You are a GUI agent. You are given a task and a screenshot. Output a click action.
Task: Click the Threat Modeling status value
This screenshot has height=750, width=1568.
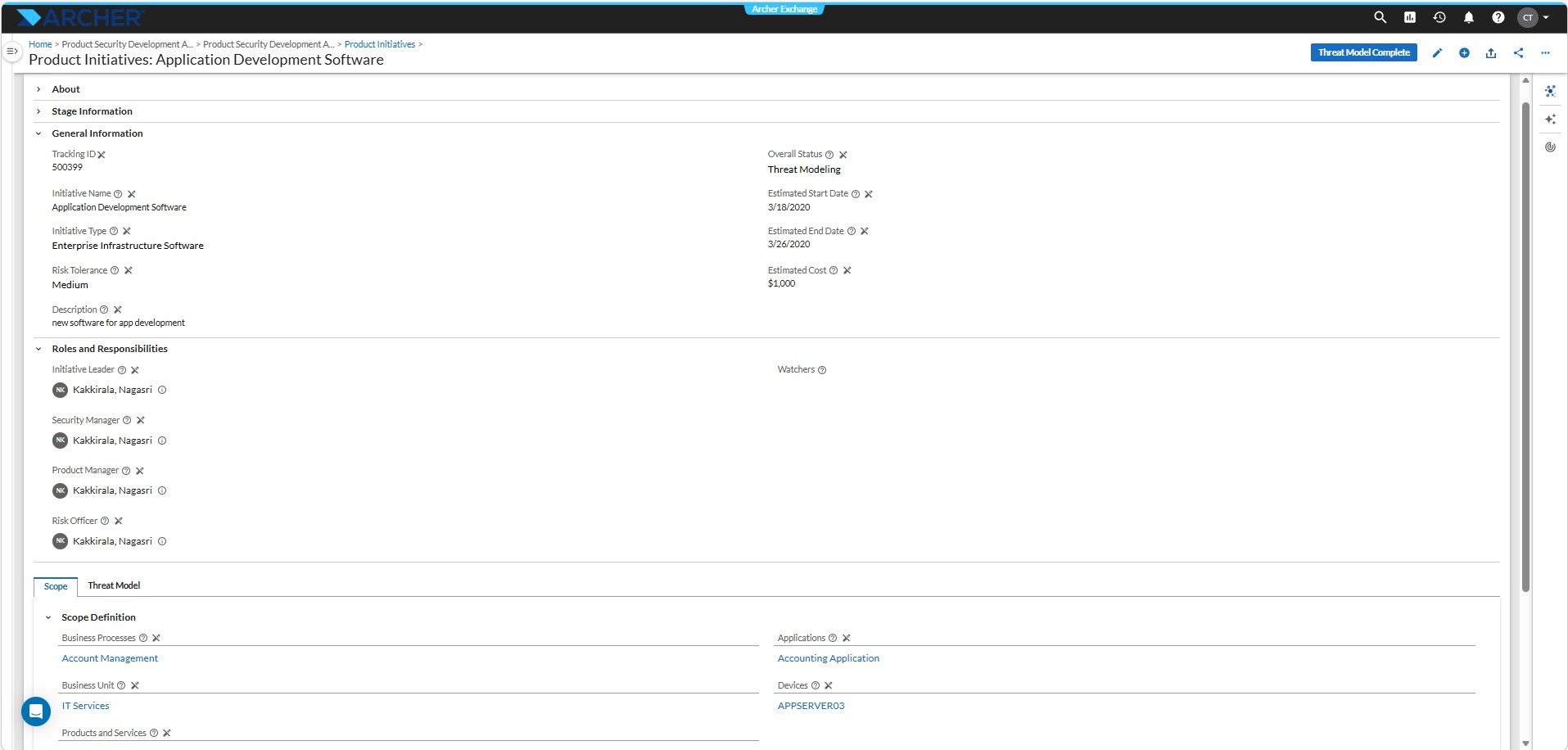[x=804, y=169]
